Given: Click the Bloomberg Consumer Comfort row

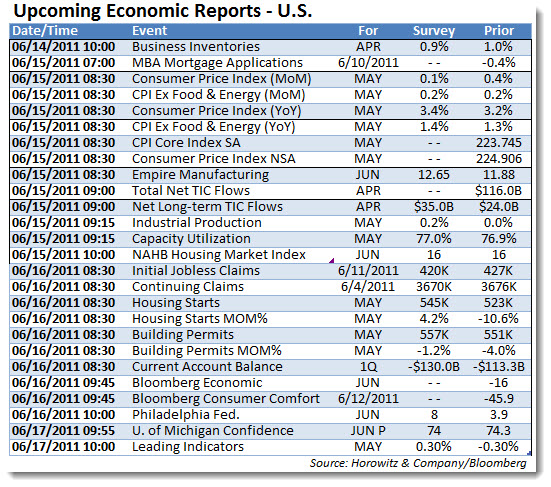Looking at the screenshot, I should (270, 399).
